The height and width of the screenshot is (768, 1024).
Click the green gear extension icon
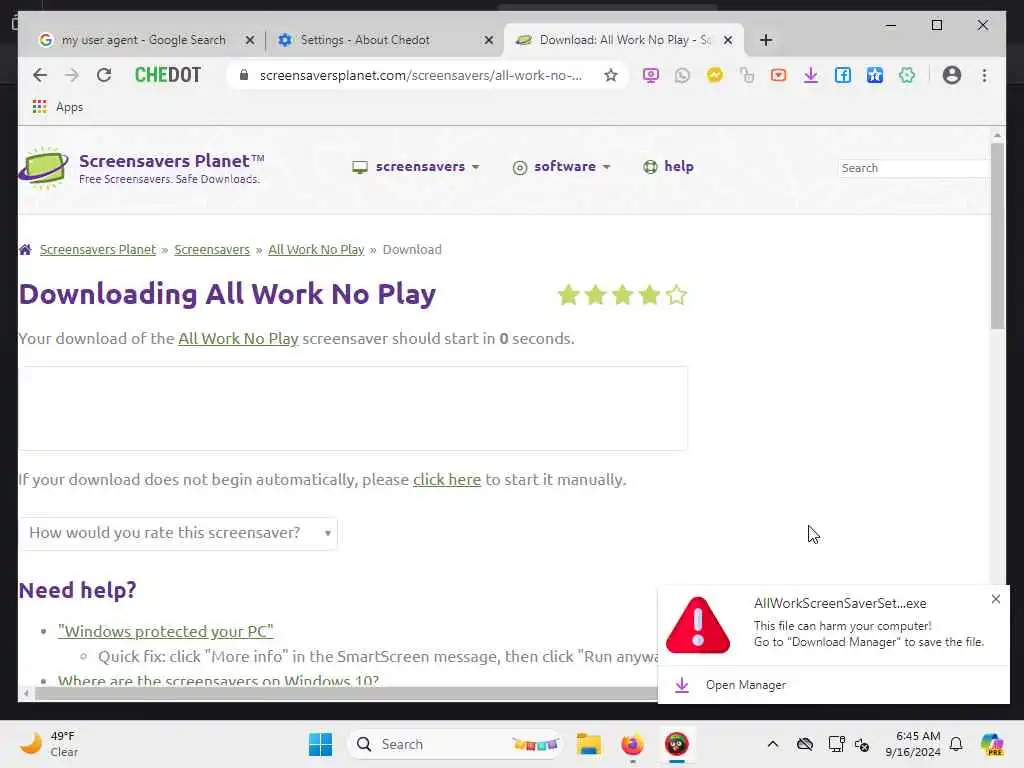tap(906, 75)
